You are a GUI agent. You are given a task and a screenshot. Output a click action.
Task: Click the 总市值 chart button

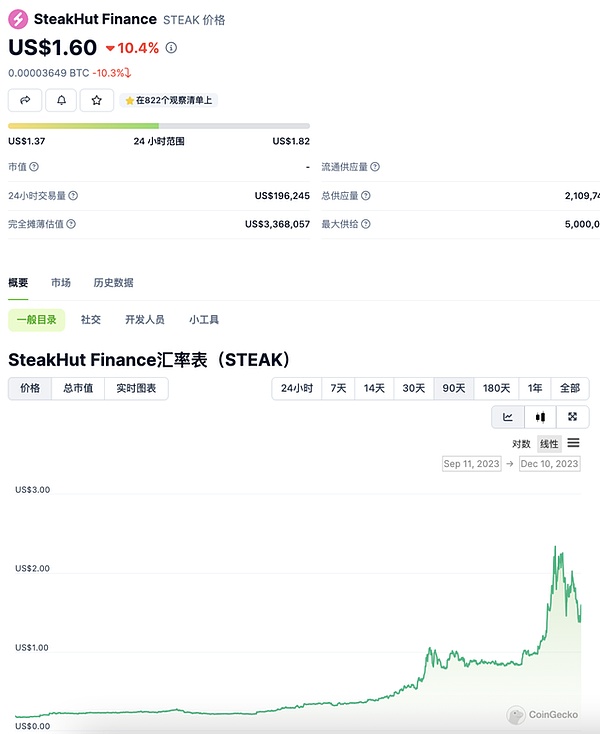pos(78,388)
